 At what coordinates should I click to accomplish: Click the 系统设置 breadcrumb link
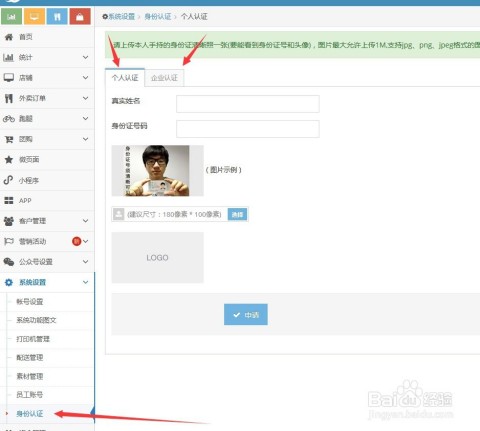tap(122, 16)
